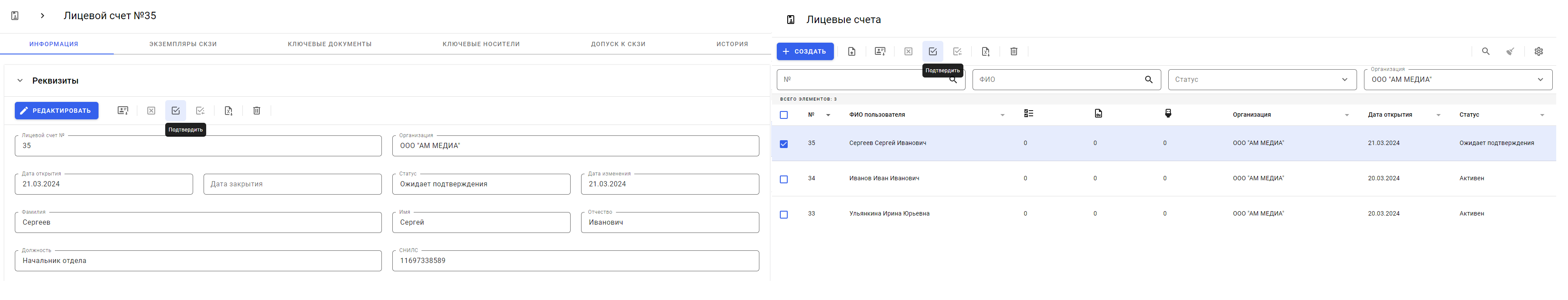Select the checkbox for Иванов Иван Иванович
This screenshot has width=1568, height=300.
784,179
